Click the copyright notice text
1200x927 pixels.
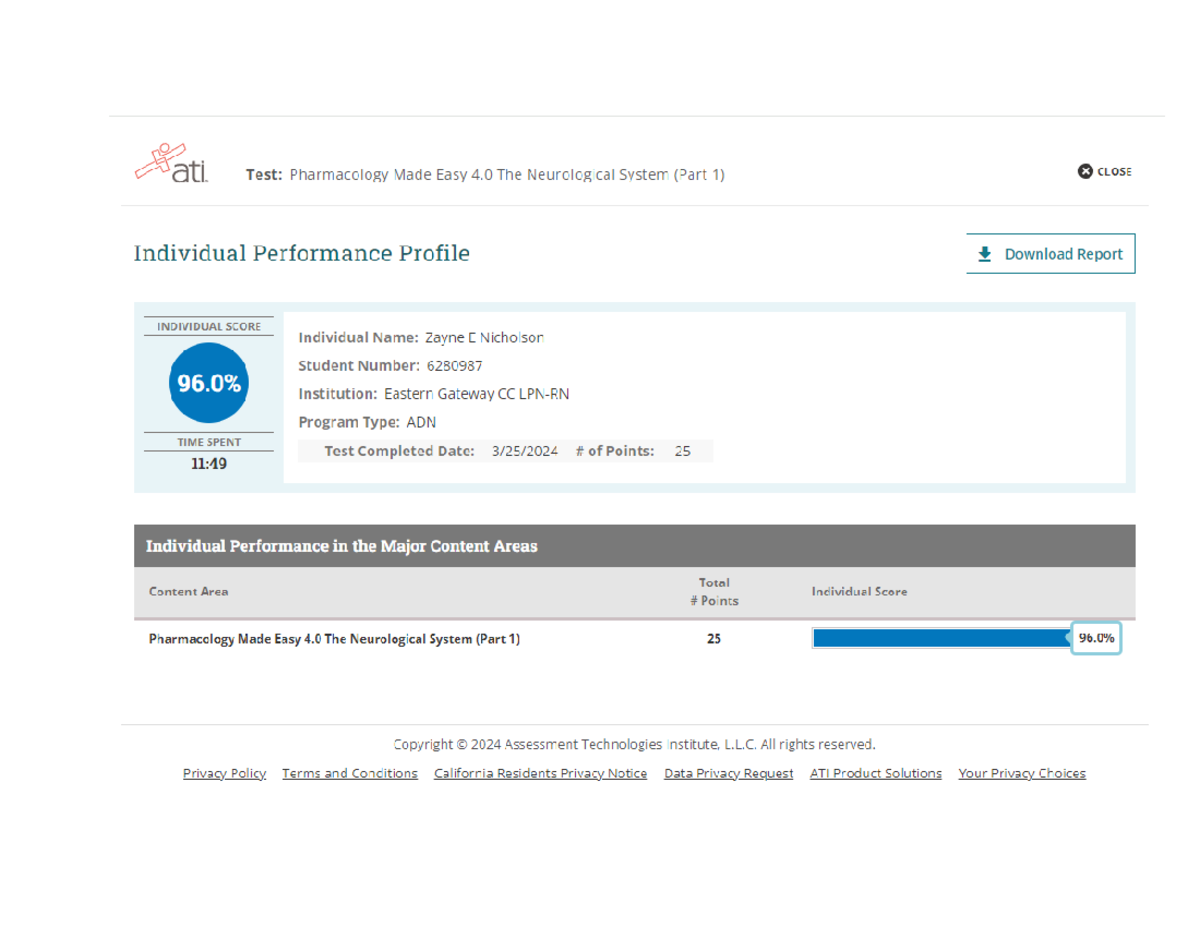click(635, 744)
